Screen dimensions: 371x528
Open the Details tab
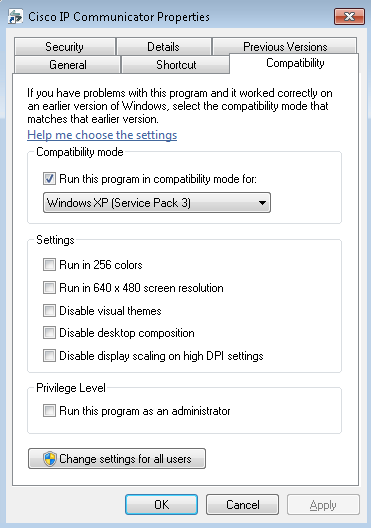click(x=164, y=46)
